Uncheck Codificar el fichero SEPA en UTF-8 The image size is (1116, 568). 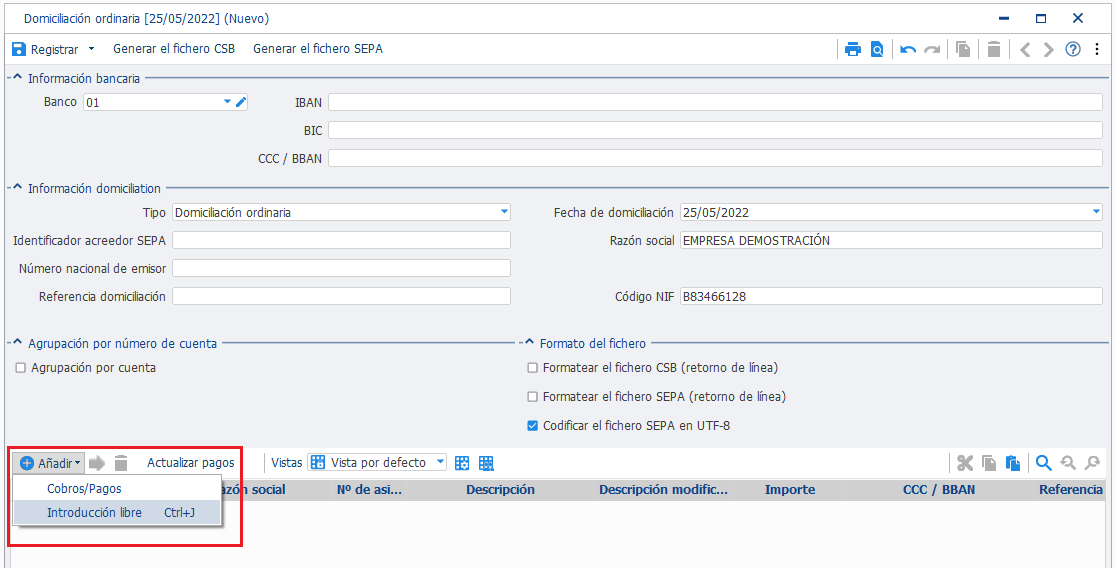532,426
